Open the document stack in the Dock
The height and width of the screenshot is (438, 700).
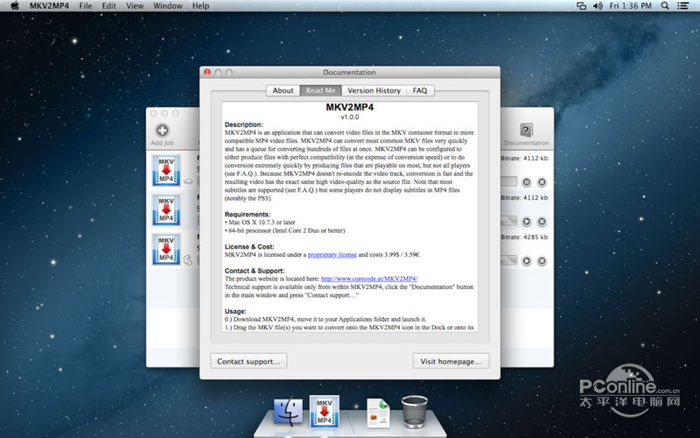[x=378, y=413]
